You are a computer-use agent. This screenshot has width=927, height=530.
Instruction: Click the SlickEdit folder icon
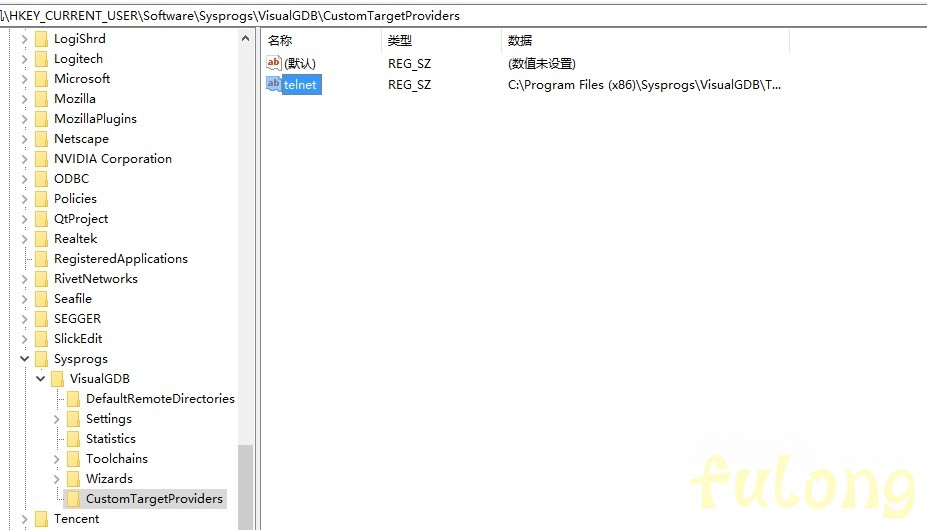tap(41, 339)
